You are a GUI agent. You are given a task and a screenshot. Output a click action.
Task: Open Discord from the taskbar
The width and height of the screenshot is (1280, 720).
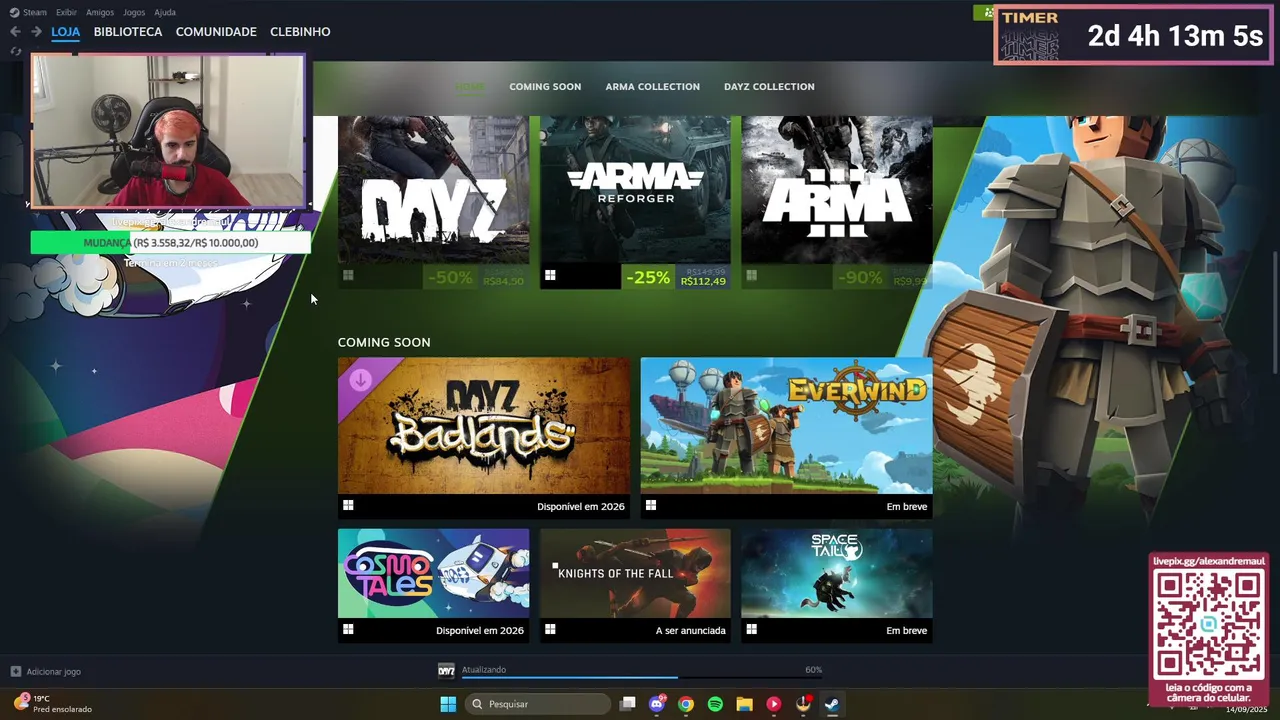pyautogui.click(x=657, y=704)
